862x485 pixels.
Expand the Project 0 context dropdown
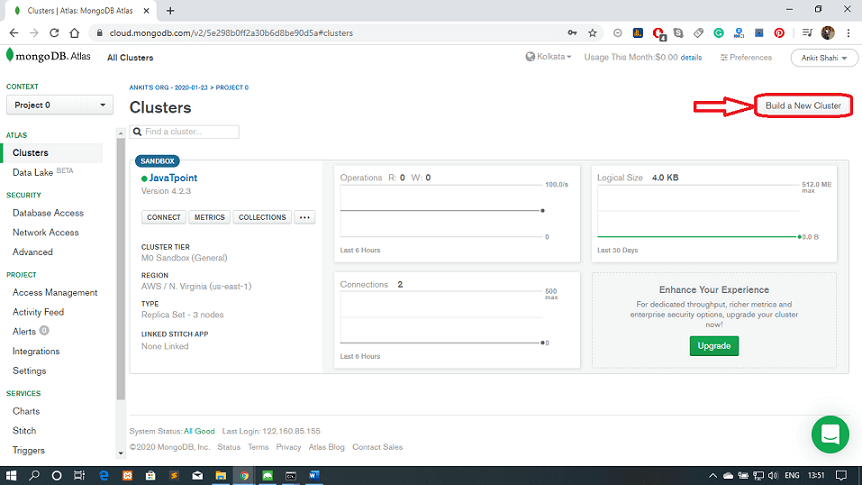click(59, 105)
